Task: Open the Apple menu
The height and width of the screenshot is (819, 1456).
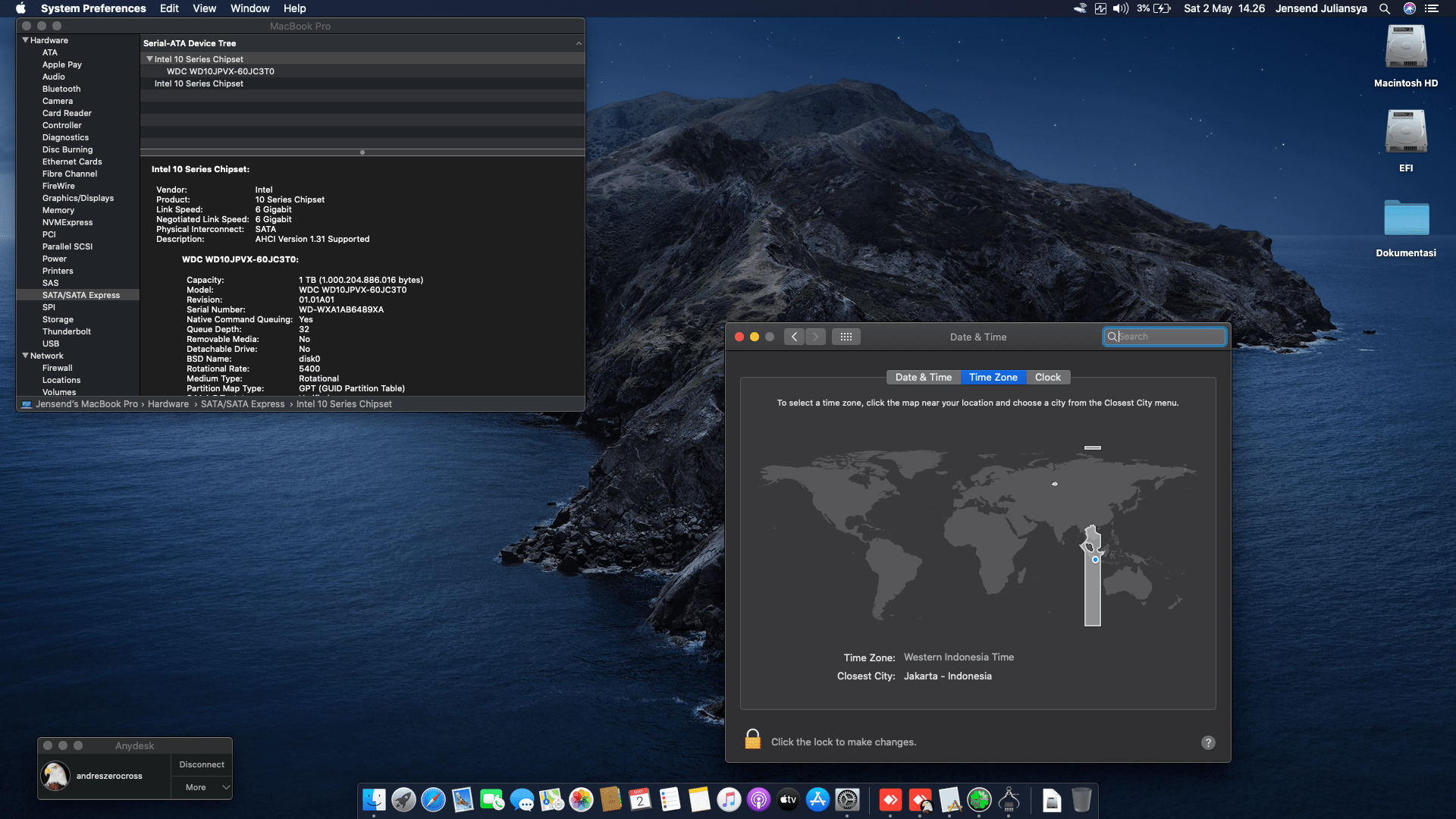Action: [20, 8]
